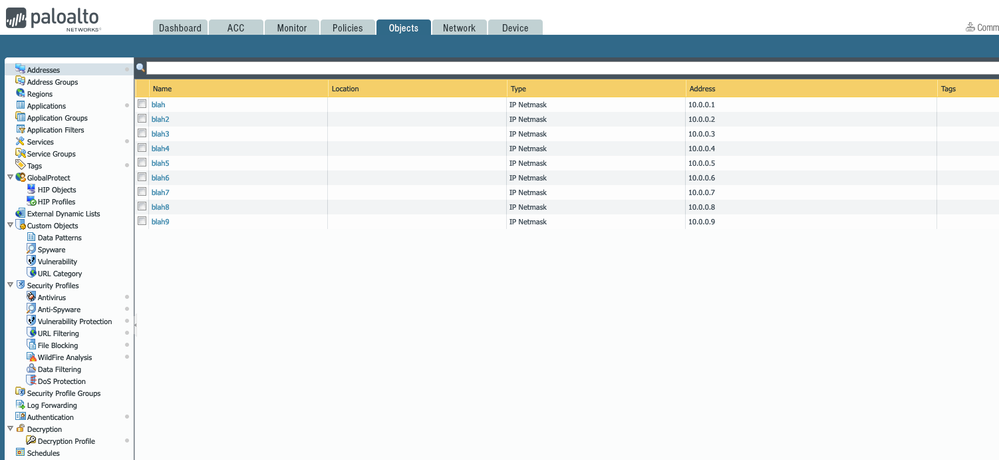Click the Application Groups icon

(20, 118)
